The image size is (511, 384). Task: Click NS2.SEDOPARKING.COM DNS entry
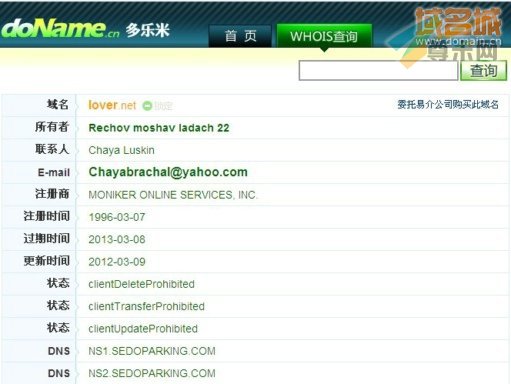click(152, 374)
